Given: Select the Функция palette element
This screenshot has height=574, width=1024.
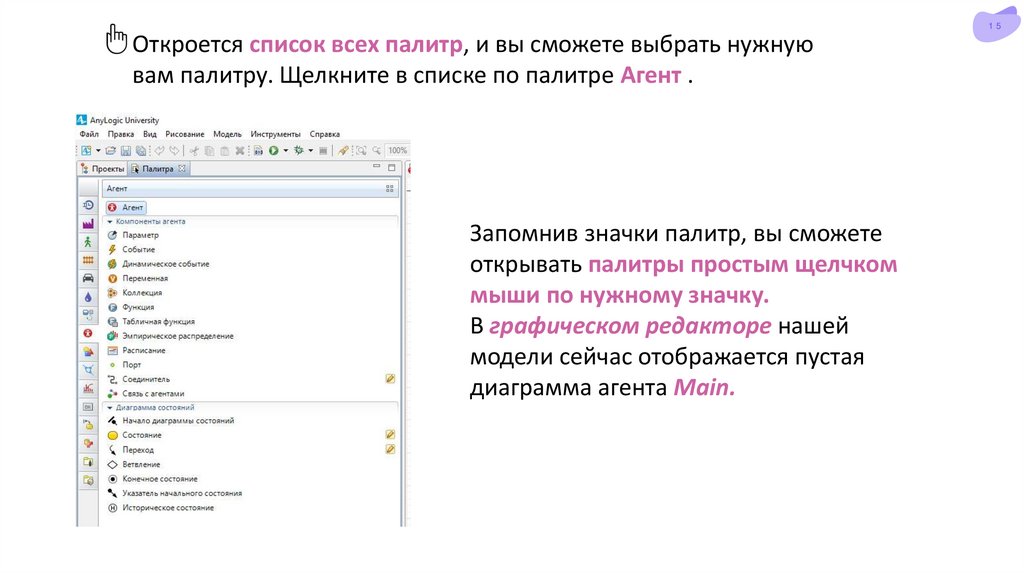Looking at the screenshot, I should pos(131,307).
